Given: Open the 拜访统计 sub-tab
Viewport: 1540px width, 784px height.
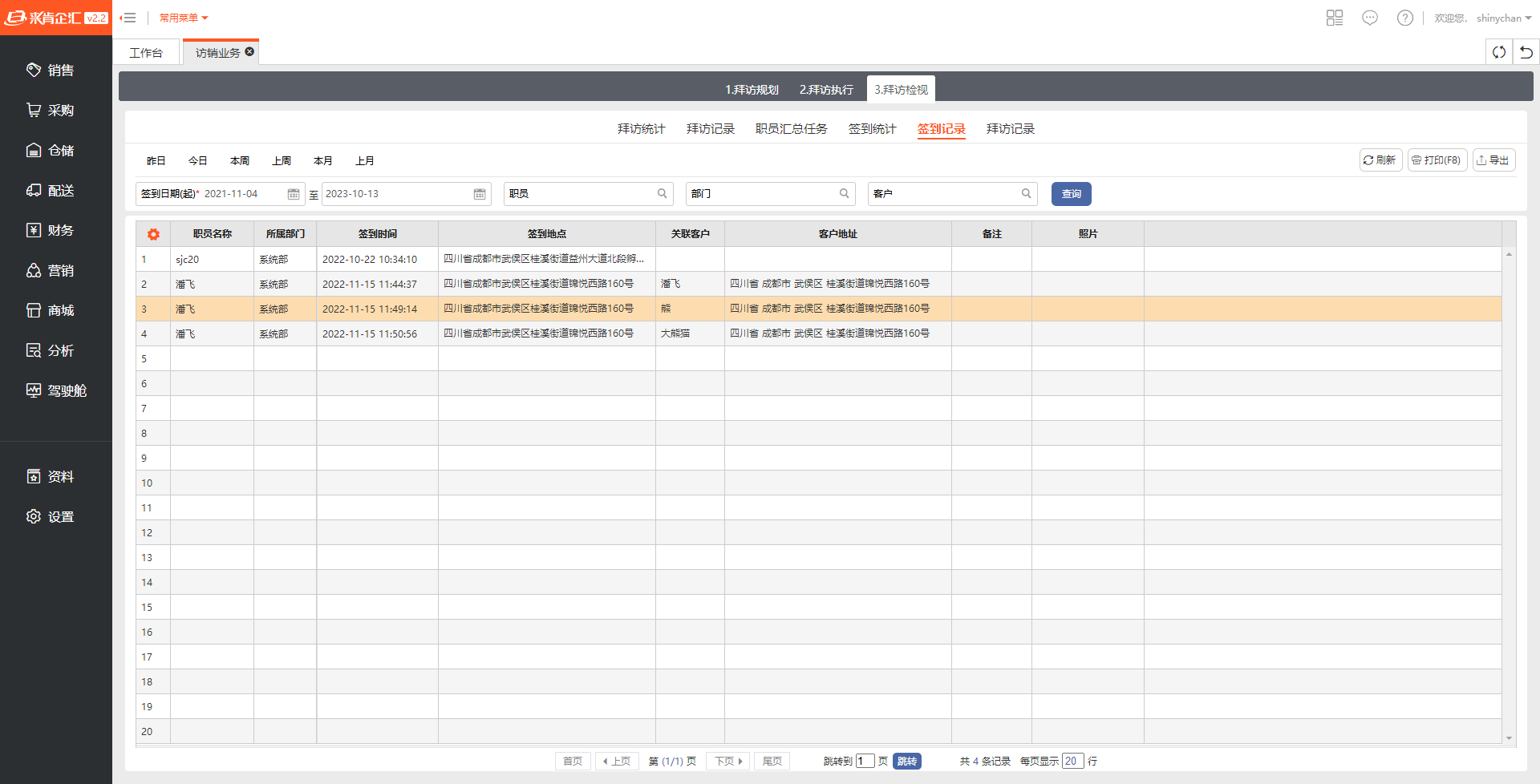Looking at the screenshot, I should coord(641,128).
